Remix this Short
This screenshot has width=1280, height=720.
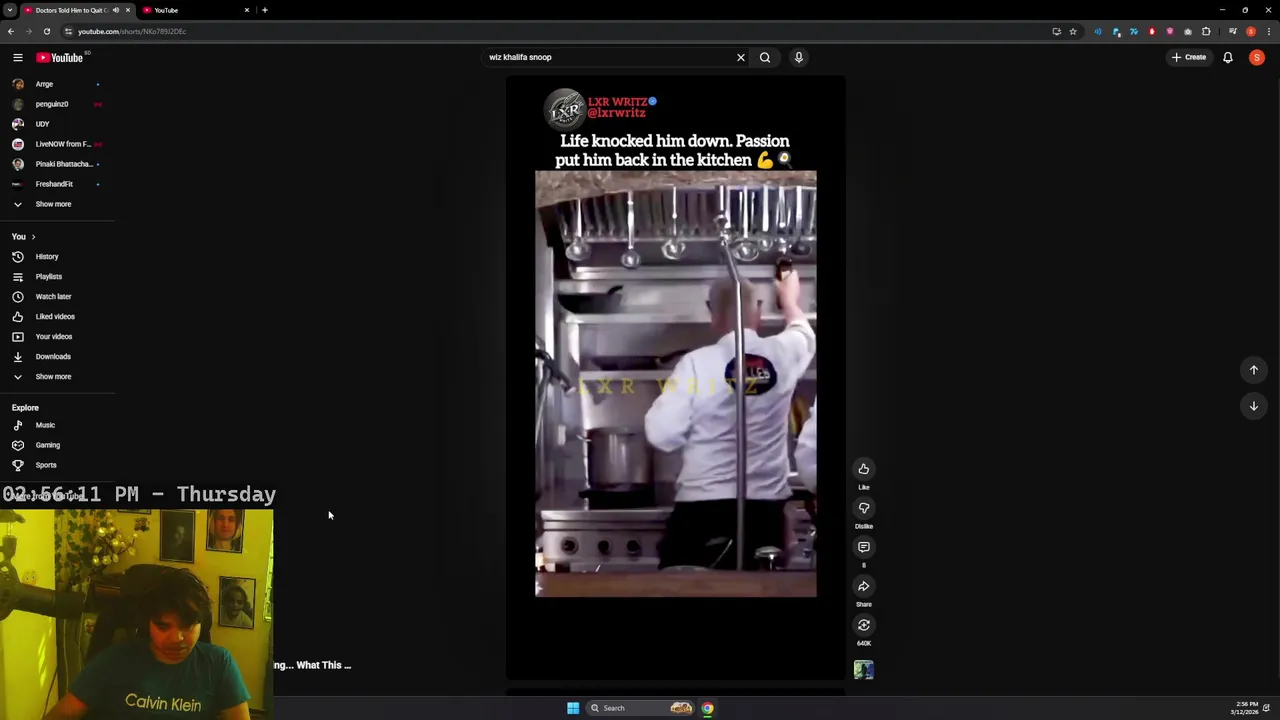point(864,625)
